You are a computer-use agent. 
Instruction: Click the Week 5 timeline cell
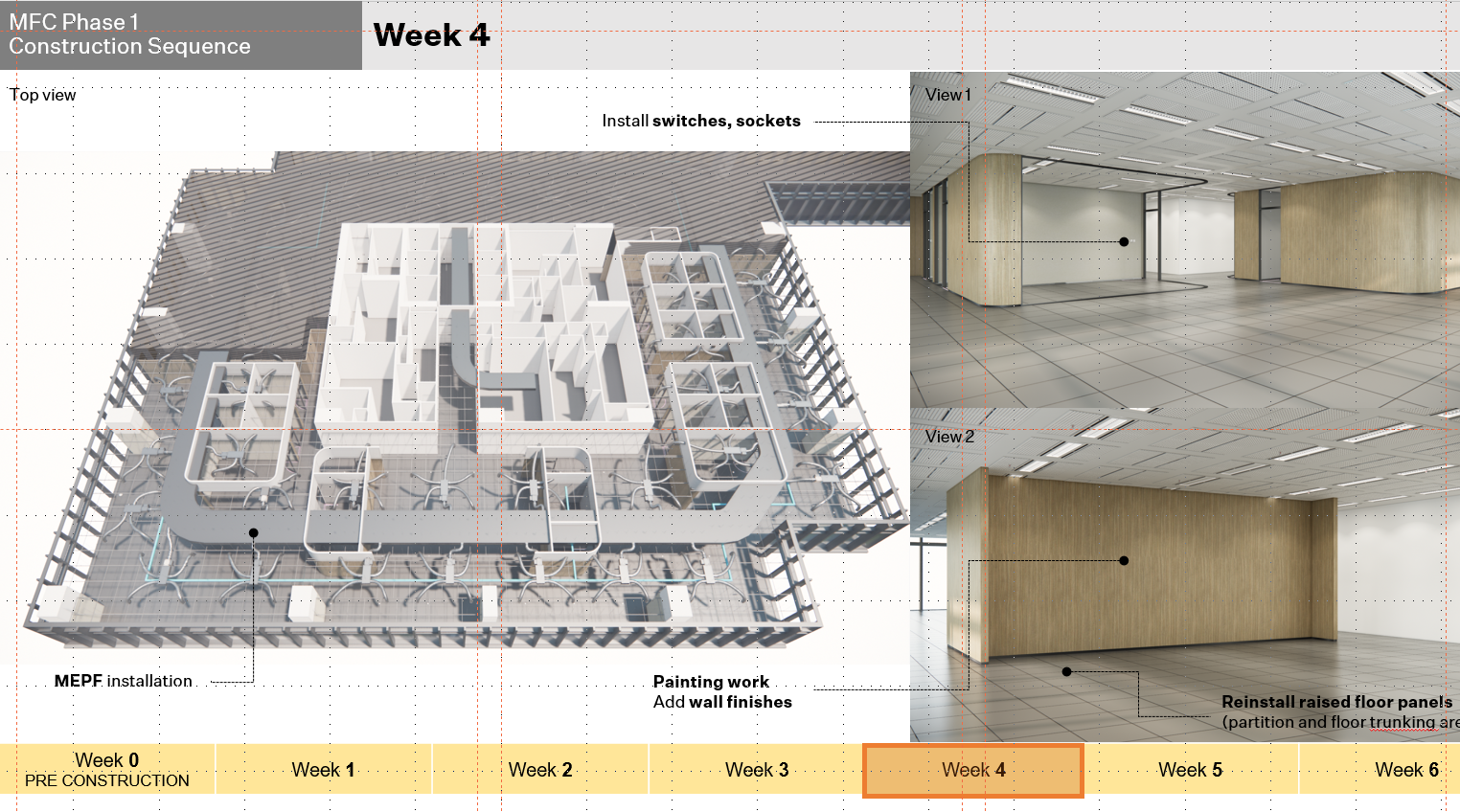(1190, 770)
